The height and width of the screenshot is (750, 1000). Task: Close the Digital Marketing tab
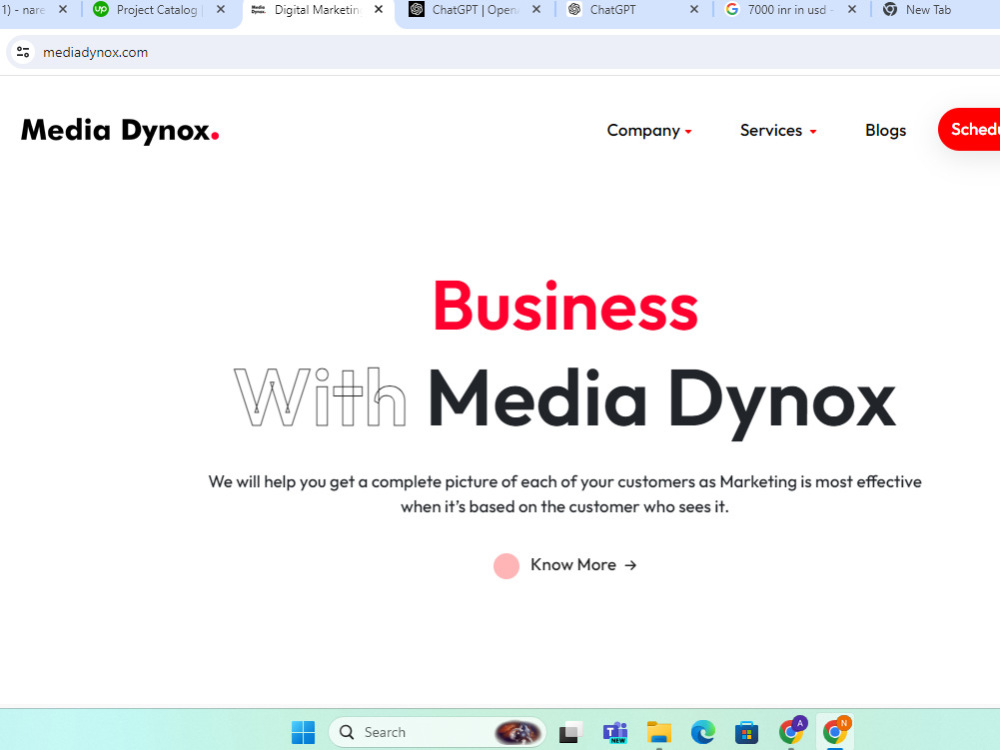pos(379,10)
